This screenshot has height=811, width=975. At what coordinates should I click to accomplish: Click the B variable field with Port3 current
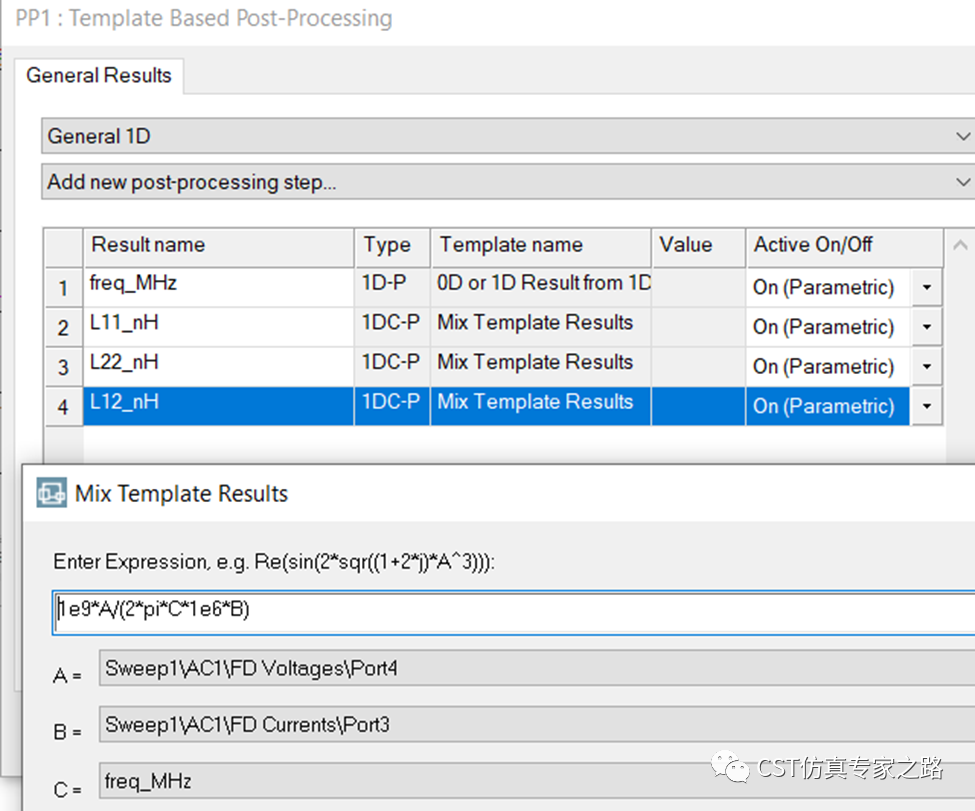click(x=537, y=725)
